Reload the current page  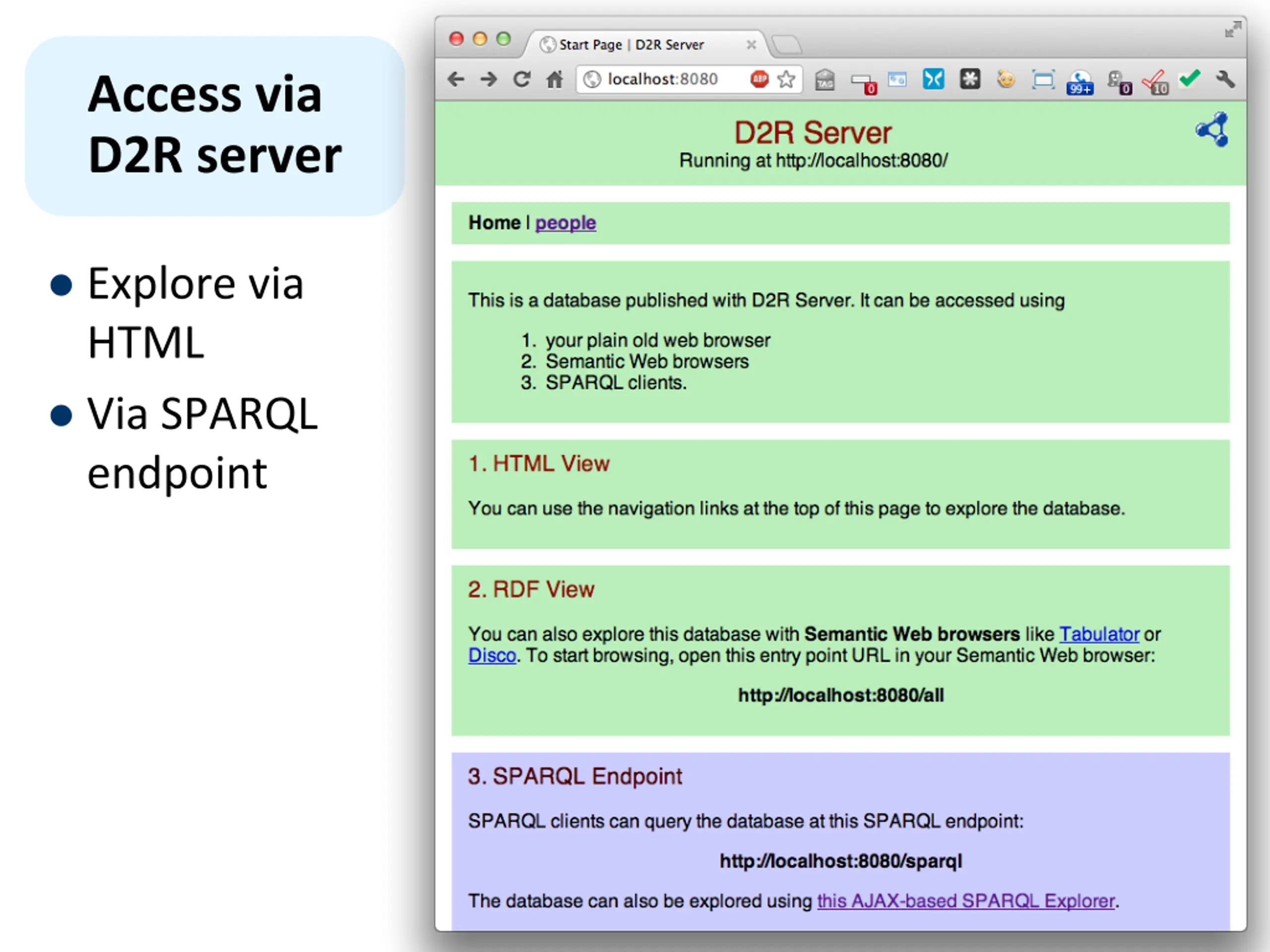521,79
